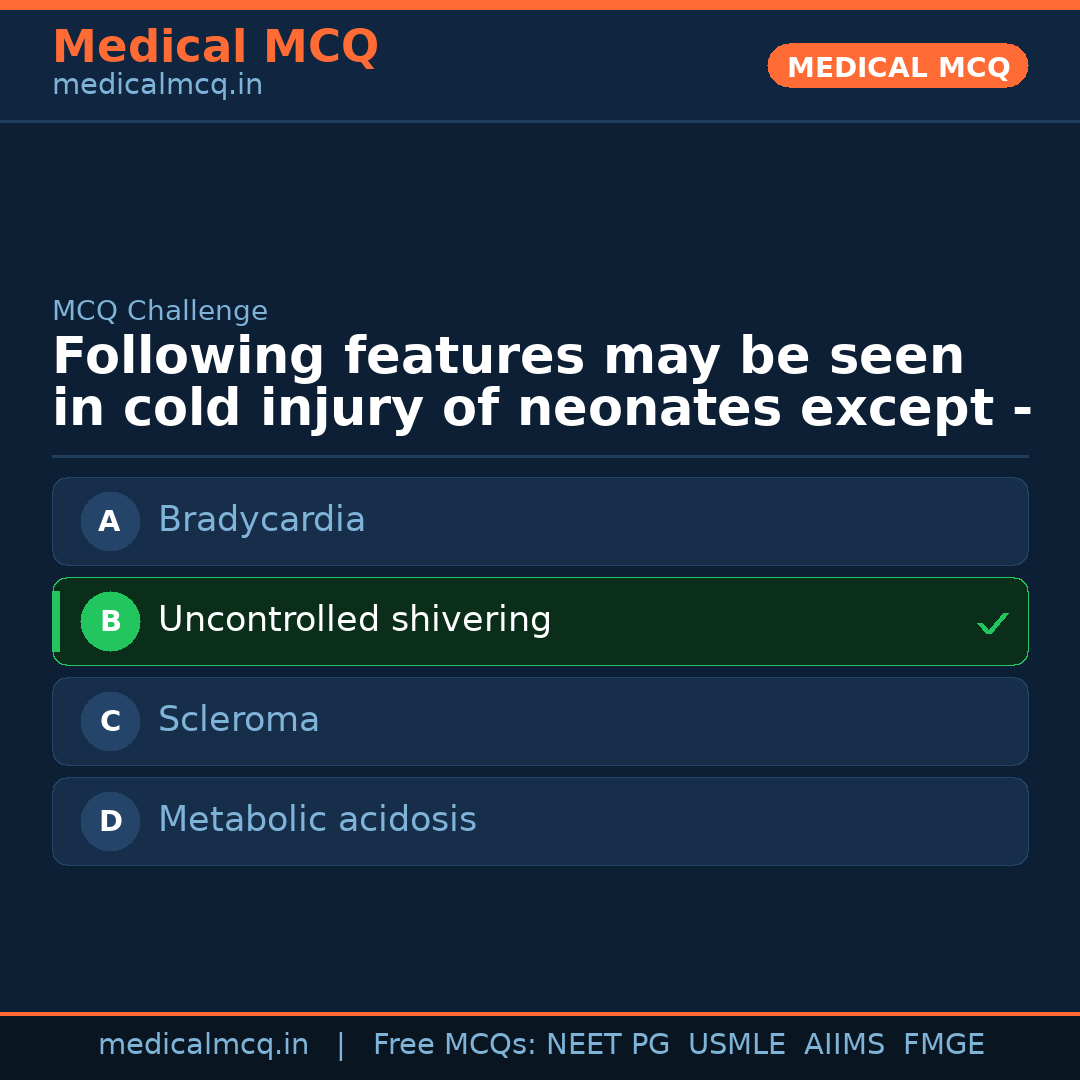
Task: Click the cold injury question heading
Action: 540,383
